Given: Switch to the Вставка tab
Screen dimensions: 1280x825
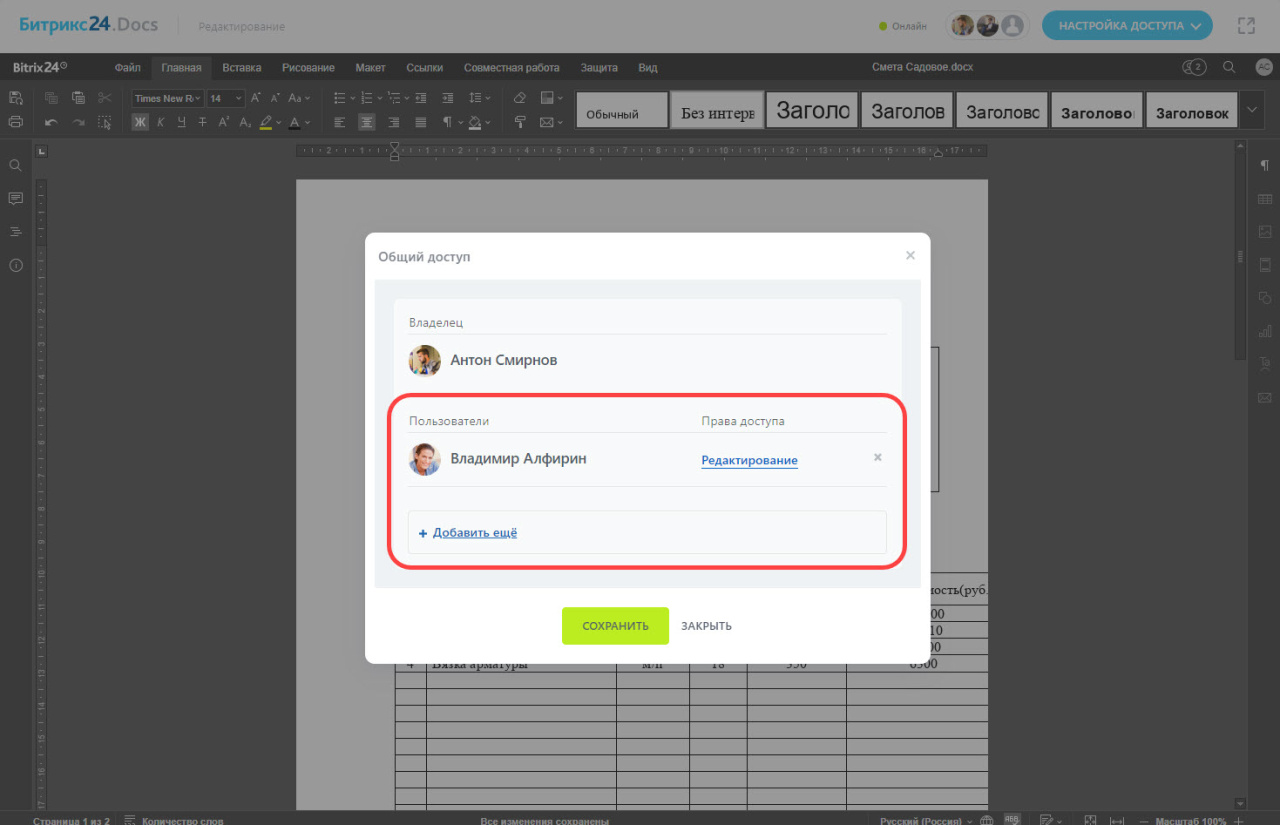Looking at the screenshot, I should click(x=242, y=67).
